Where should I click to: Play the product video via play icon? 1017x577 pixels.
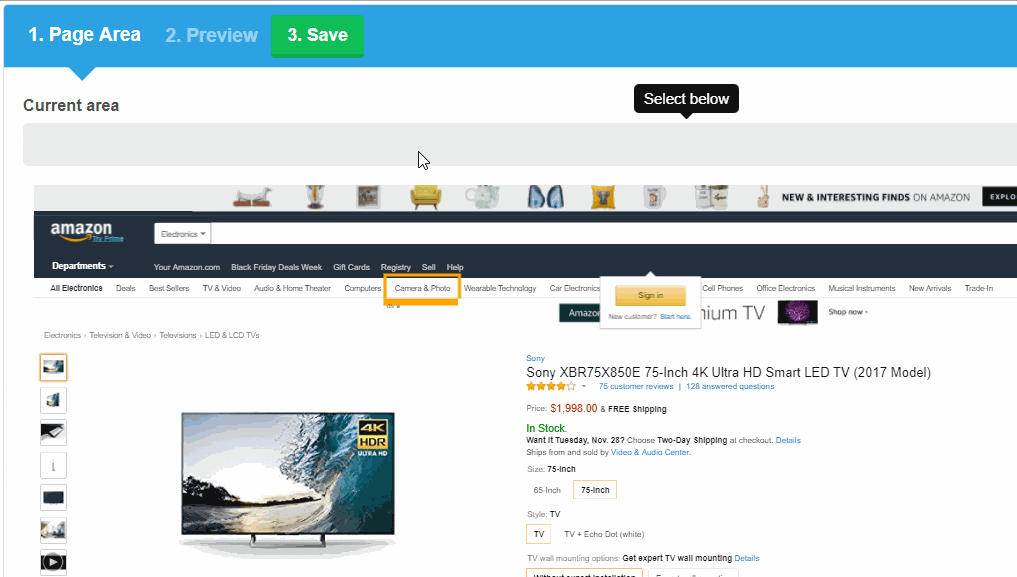(53, 561)
